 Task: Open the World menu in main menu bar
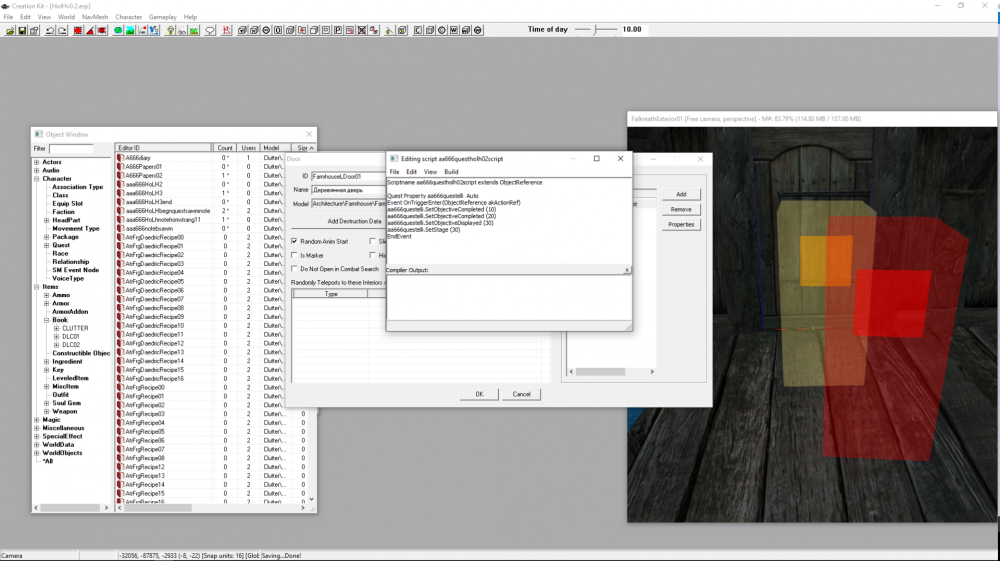coord(66,17)
